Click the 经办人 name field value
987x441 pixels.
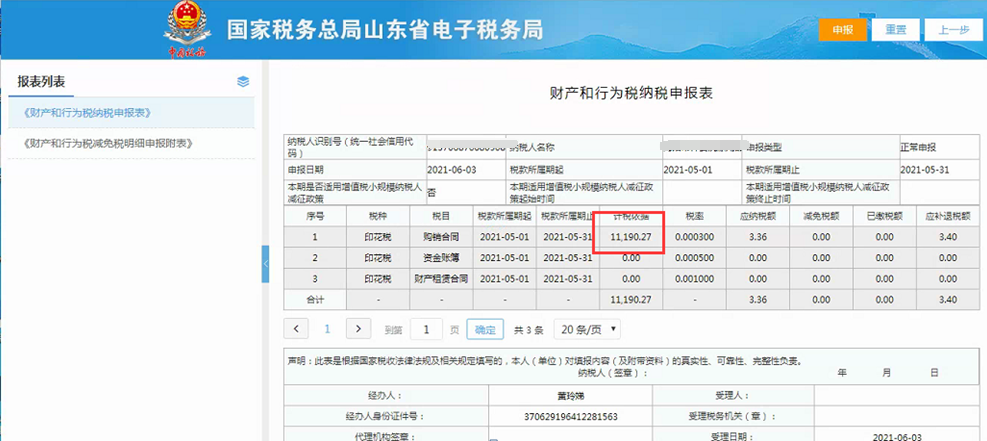point(570,396)
